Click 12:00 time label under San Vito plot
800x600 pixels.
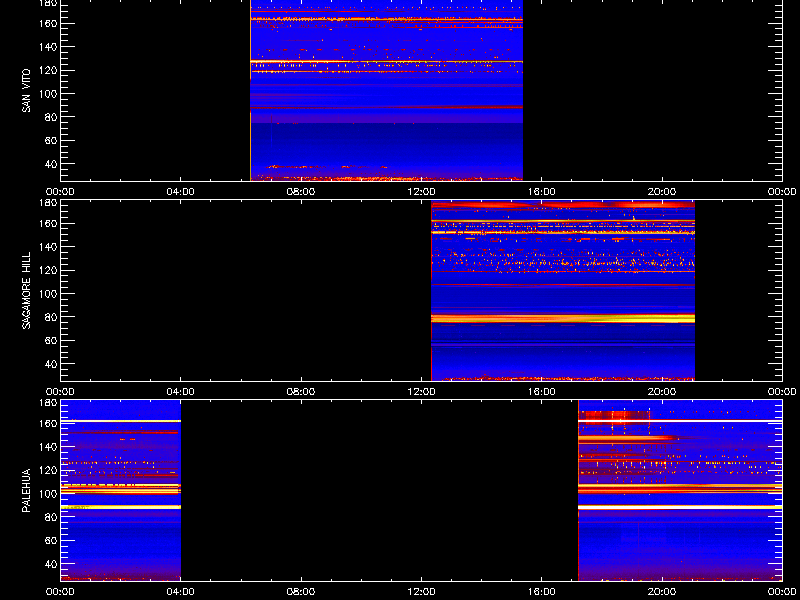click(x=421, y=192)
